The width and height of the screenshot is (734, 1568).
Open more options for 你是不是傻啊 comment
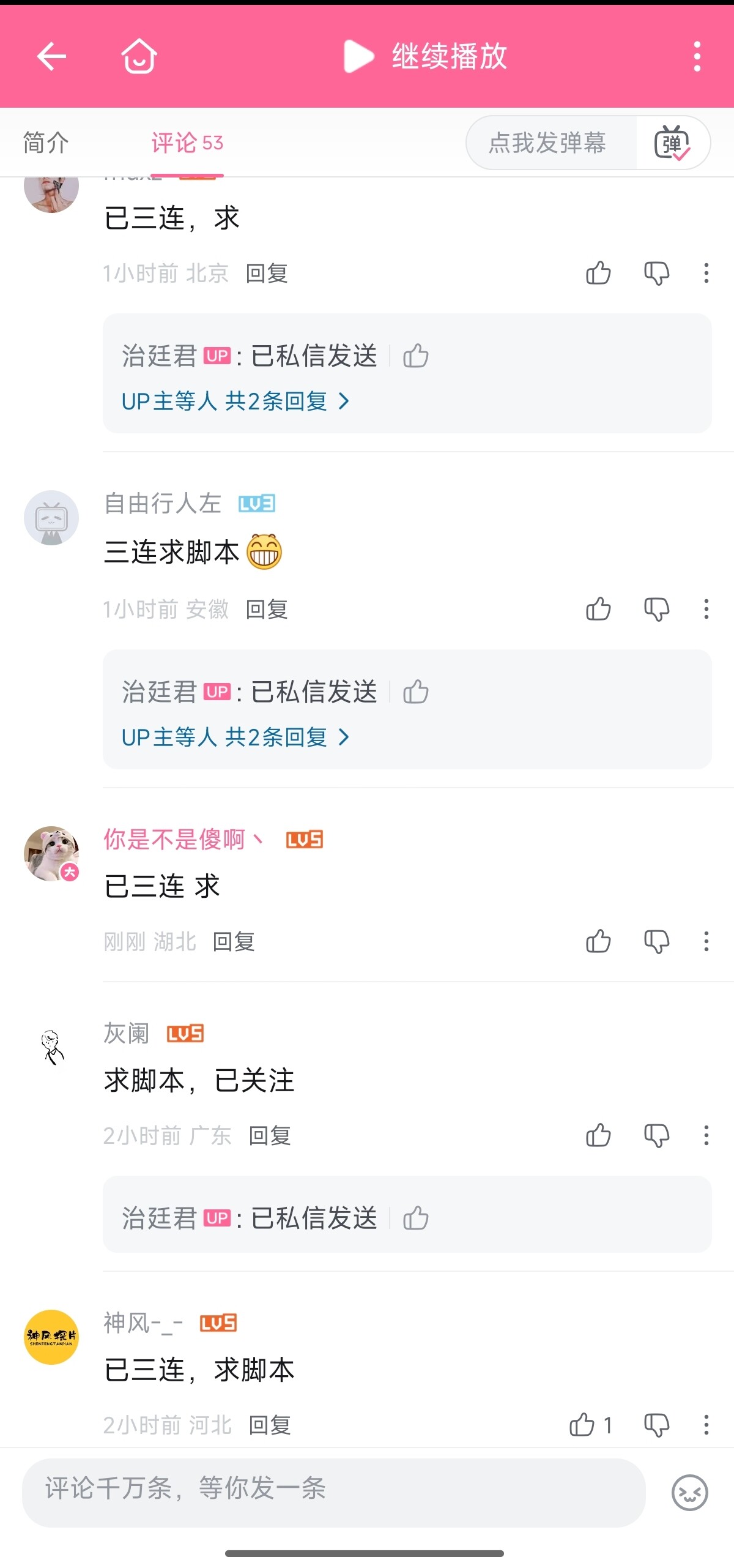706,941
